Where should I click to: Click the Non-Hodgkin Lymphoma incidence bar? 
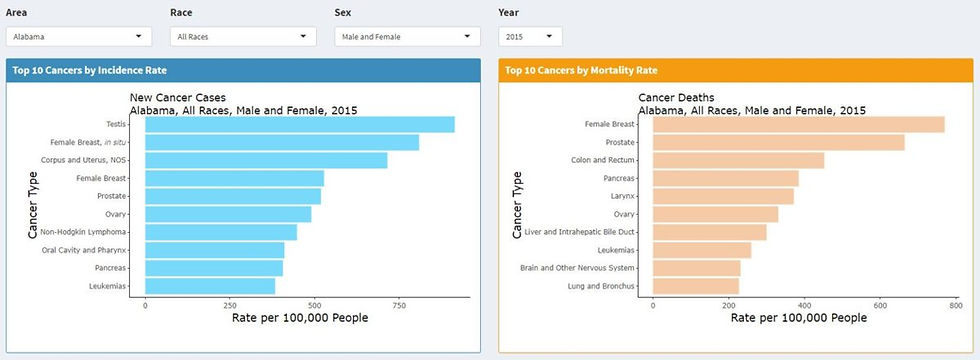click(x=221, y=232)
